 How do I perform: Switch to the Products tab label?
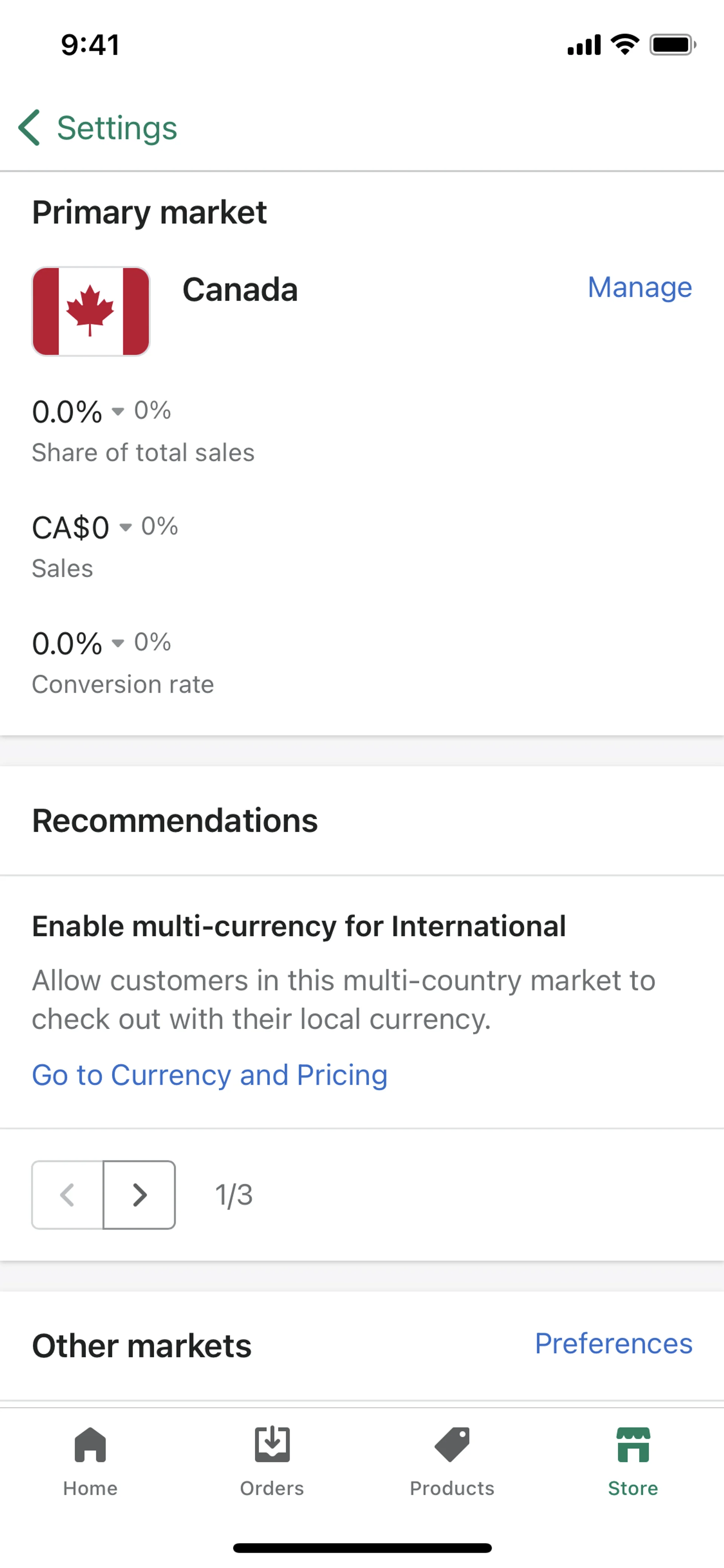click(452, 1488)
